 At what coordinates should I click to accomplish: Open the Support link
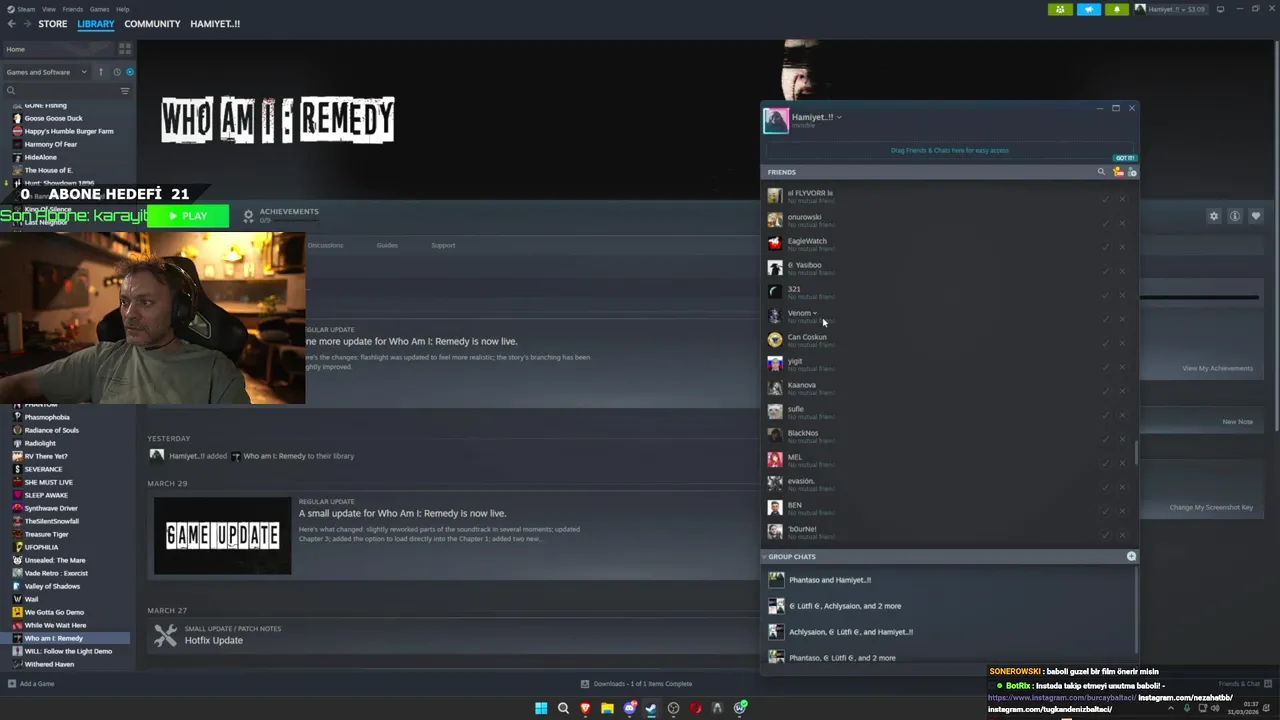443,245
